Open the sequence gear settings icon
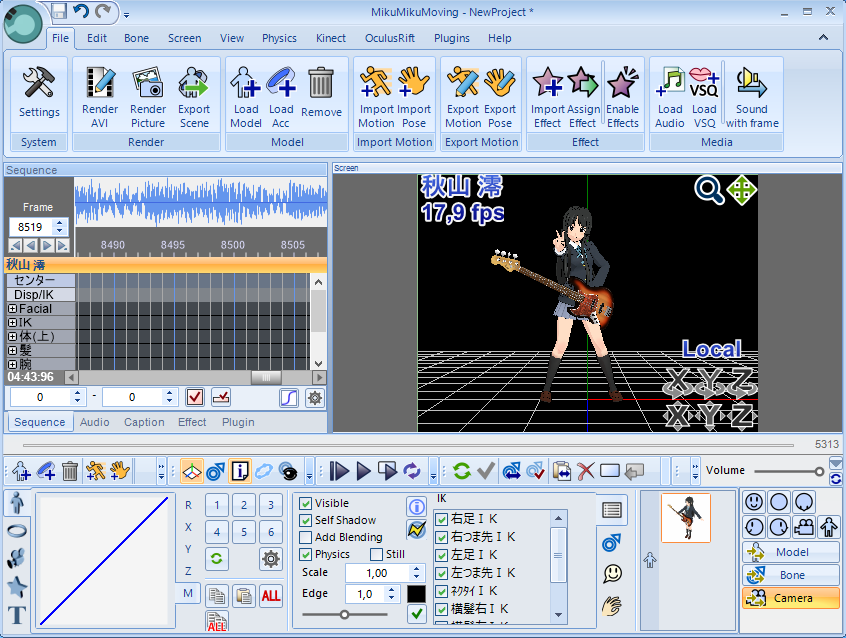 [315, 398]
